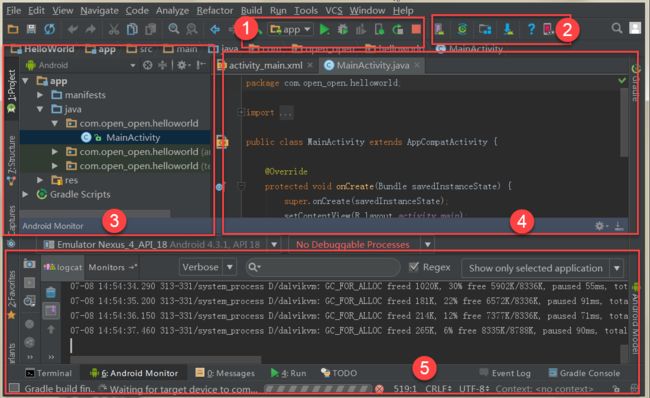Image resolution: width=650 pixels, height=398 pixels.
Task: Click the Paste icon in toolbar
Action: (x=150, y=29)
